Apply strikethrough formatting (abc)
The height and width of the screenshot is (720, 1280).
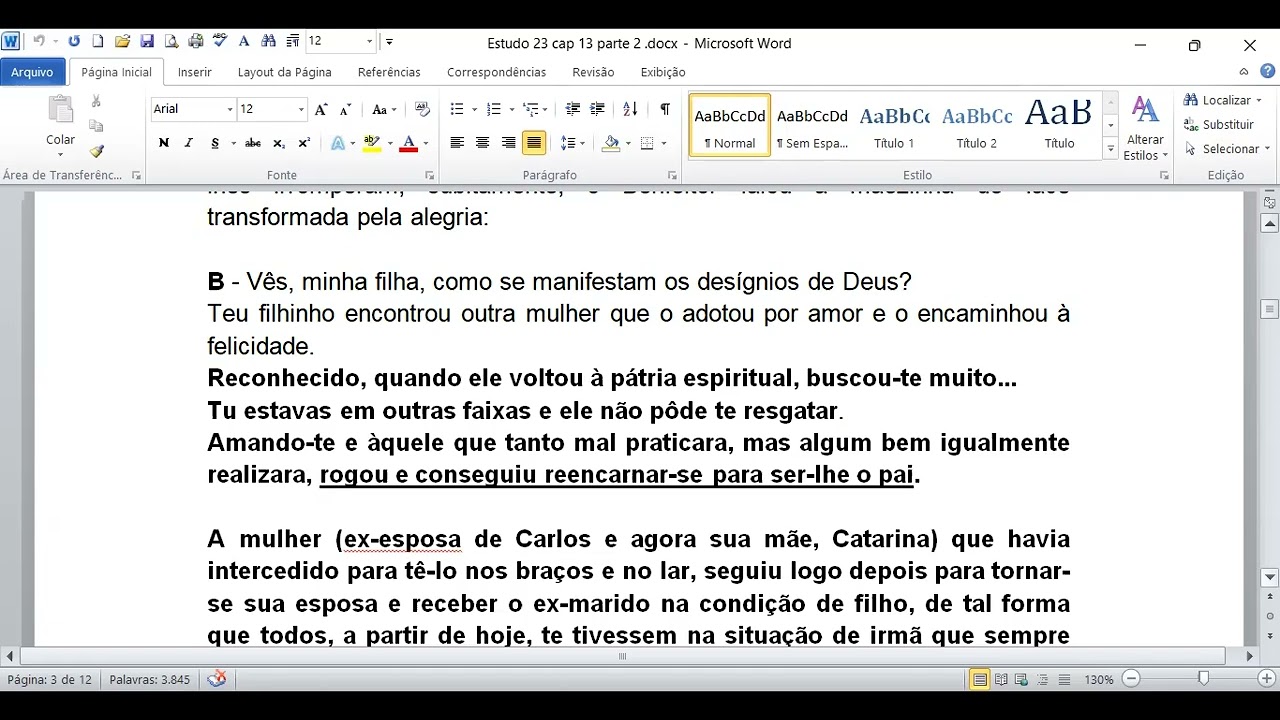point(253,144)
